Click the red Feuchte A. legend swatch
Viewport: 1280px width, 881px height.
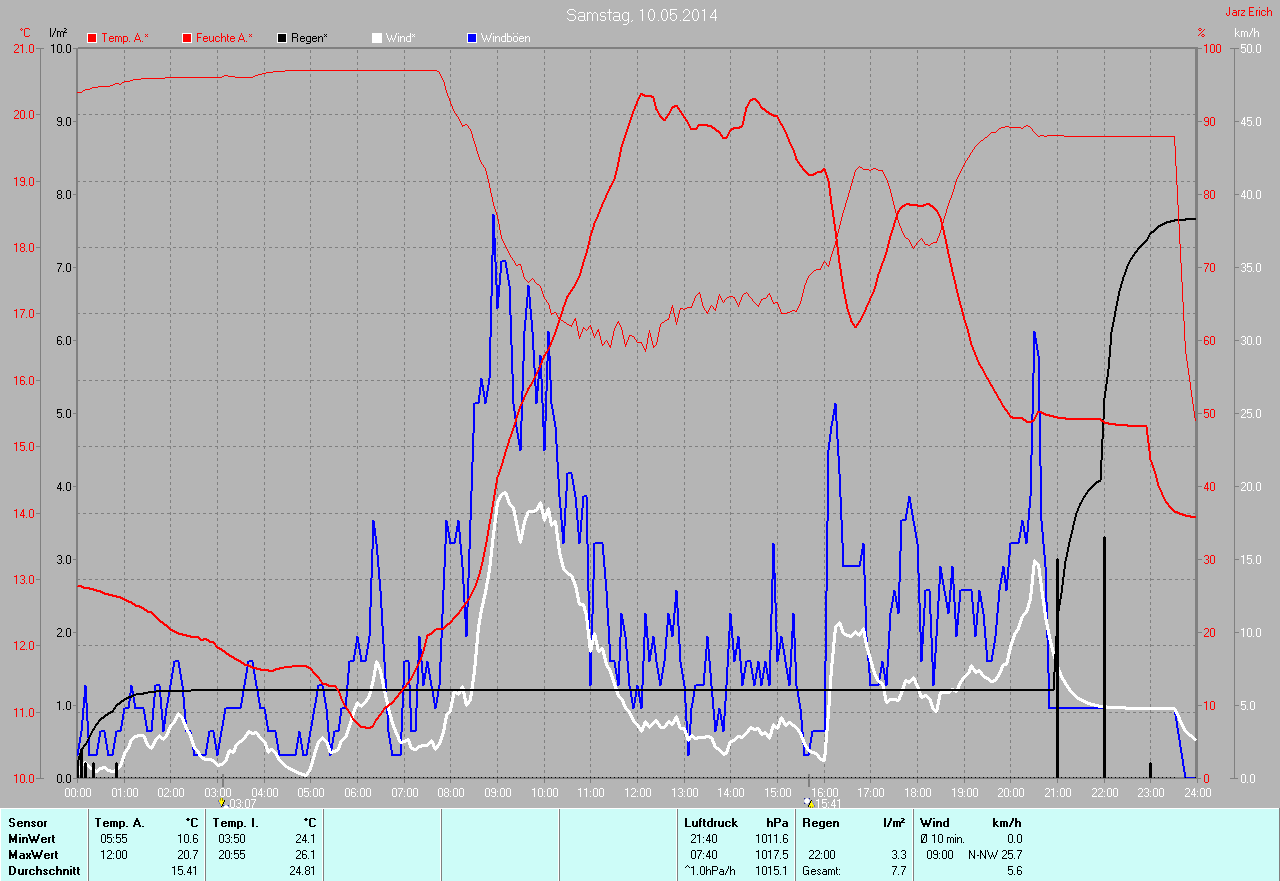(x=186, y=38)
